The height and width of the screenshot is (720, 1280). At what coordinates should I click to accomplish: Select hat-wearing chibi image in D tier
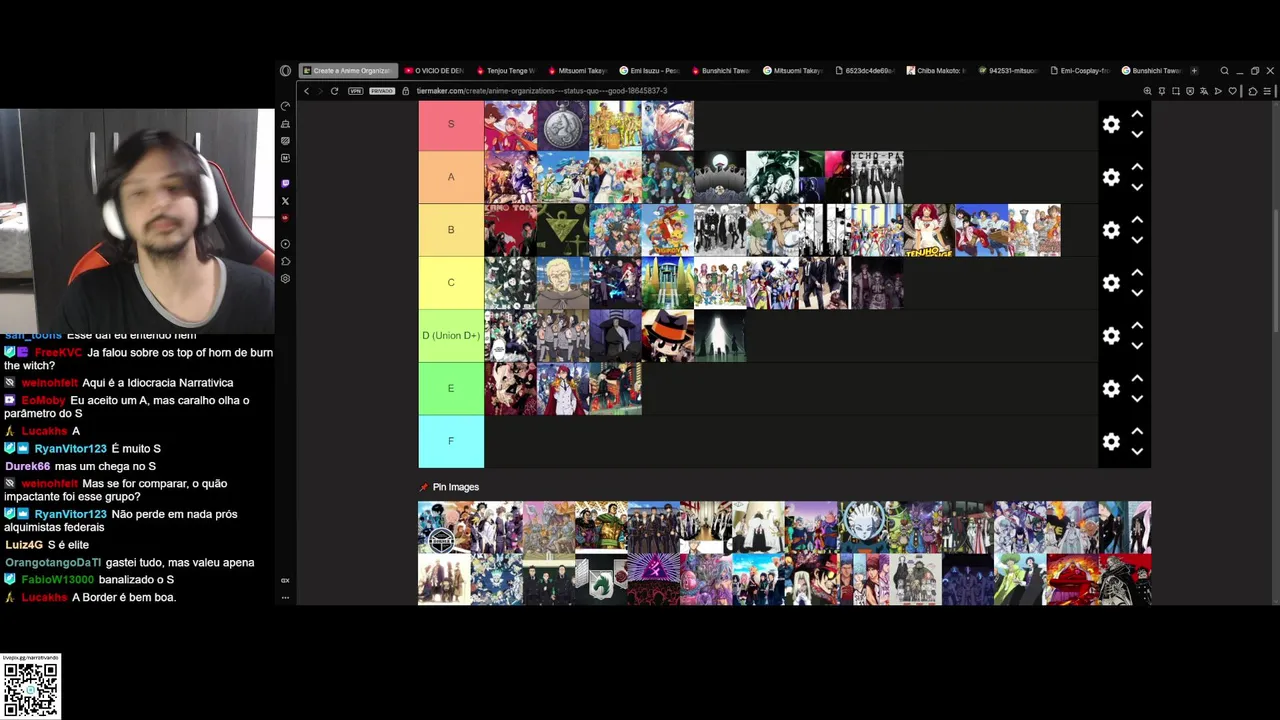click(x=667, y=336)
